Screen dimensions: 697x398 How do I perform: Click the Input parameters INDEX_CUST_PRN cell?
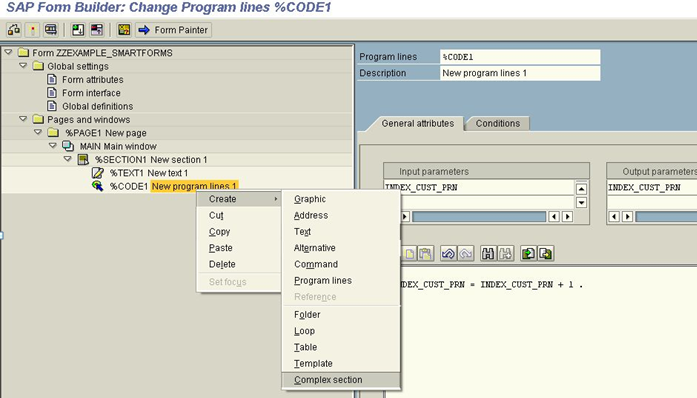pos(479,187)
